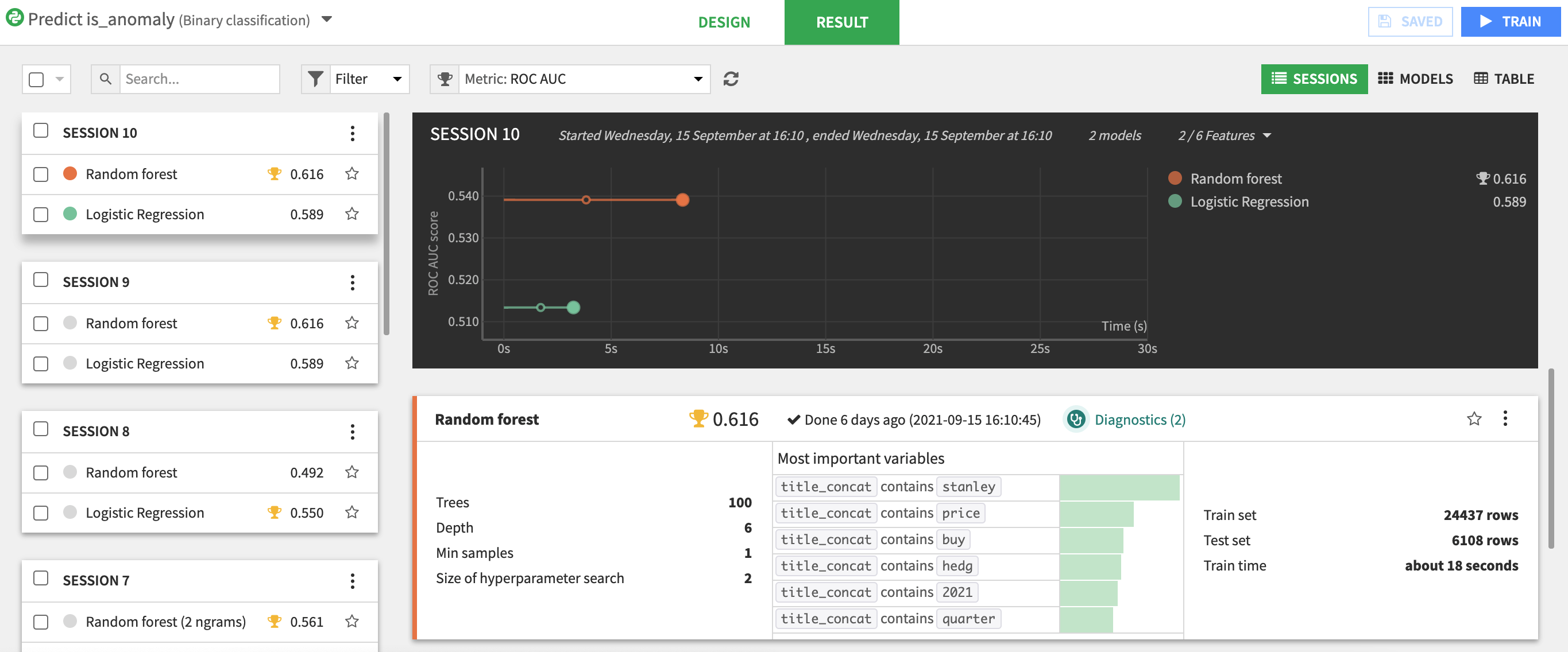Click the sessions list scrollbar

(x=386, y=223)
